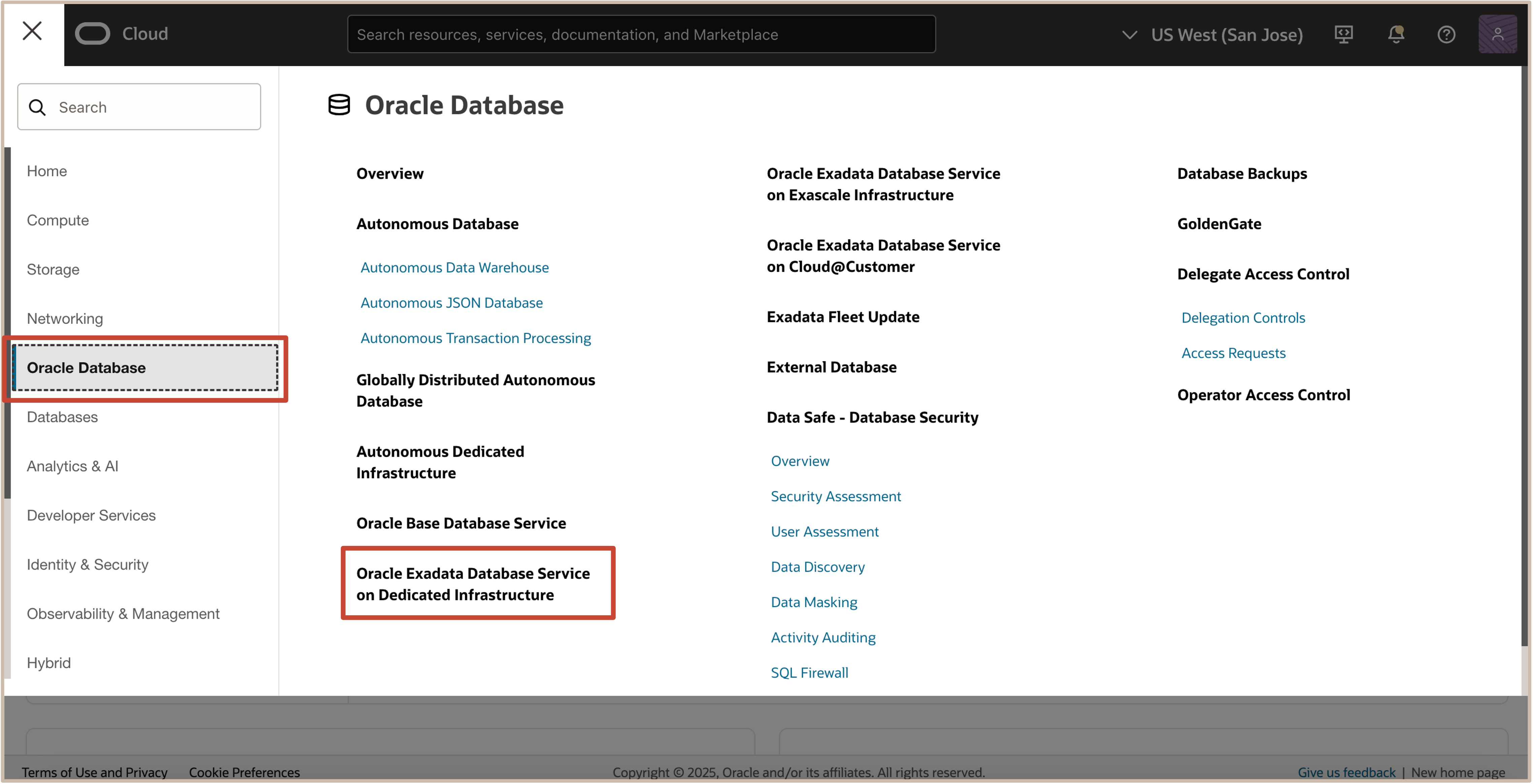
Task: Click the top resource search field
Action: [x=641, y=34]
